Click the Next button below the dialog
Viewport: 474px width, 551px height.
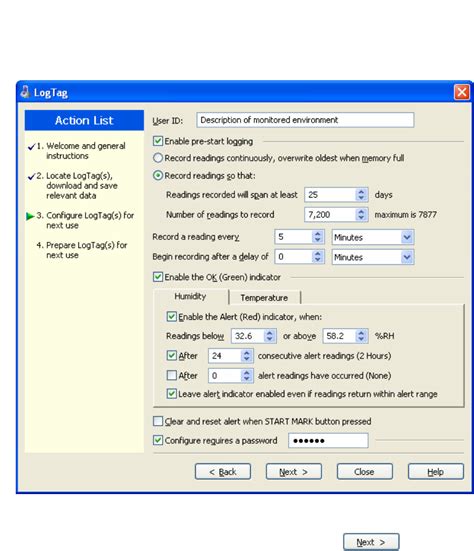coord(371,542)
